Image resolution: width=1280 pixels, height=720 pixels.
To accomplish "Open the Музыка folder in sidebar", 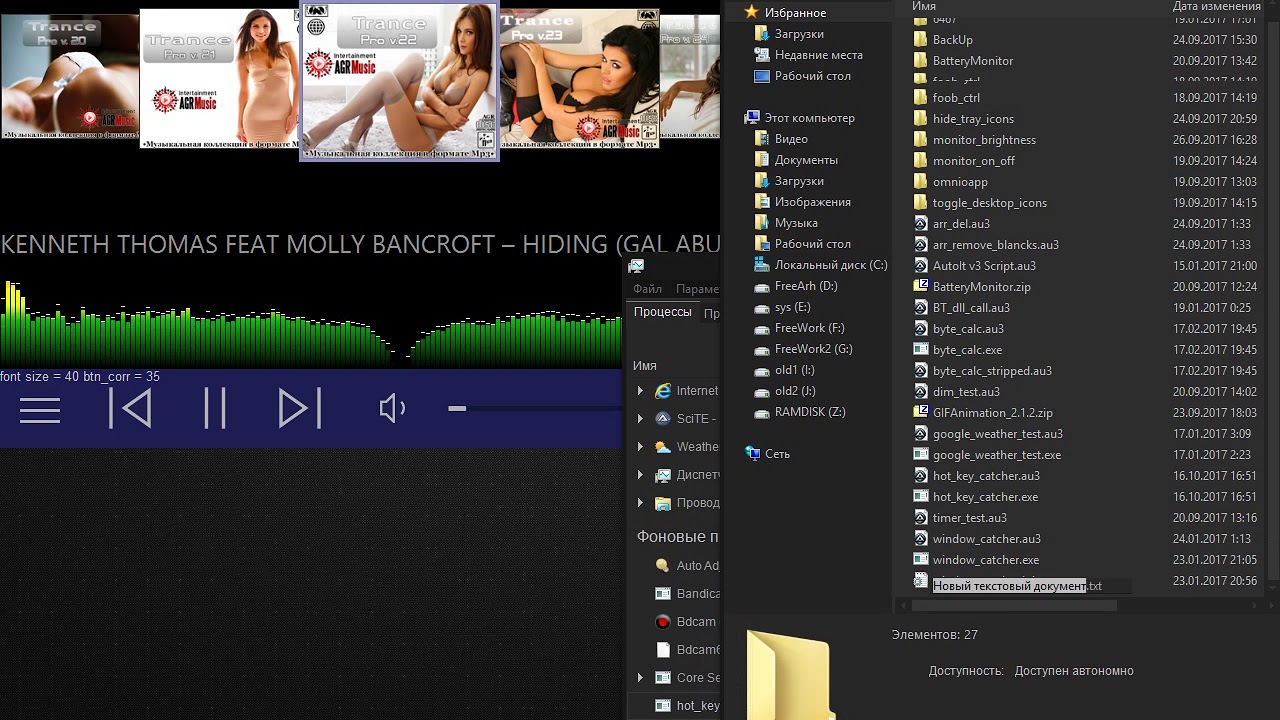I will pos(786,223).
